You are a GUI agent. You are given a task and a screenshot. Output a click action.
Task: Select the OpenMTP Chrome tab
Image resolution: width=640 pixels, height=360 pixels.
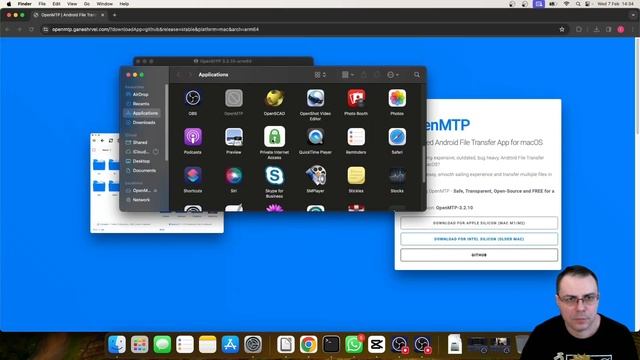point(68,15)
